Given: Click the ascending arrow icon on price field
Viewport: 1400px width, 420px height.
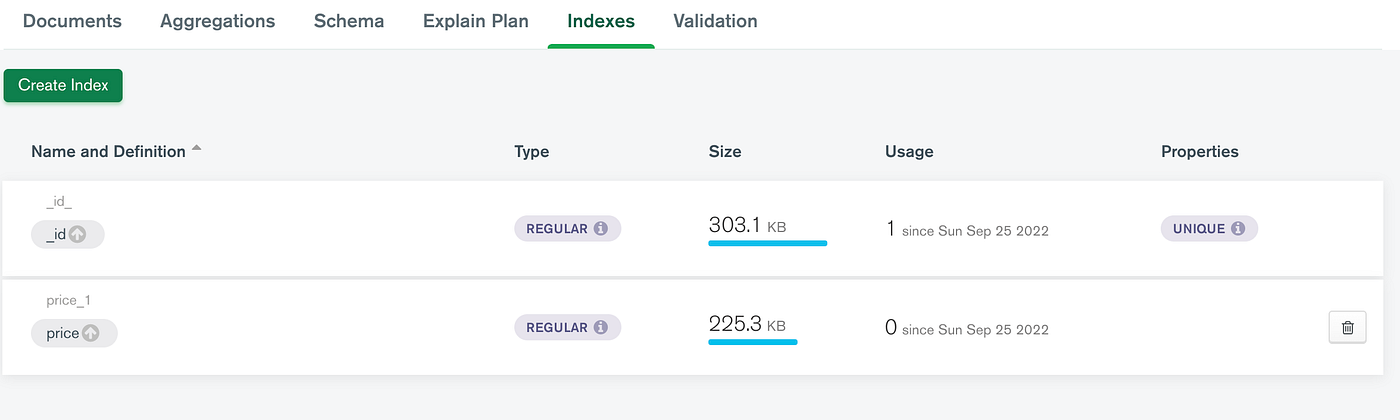Looking at the screenshot, I should 90,333.
